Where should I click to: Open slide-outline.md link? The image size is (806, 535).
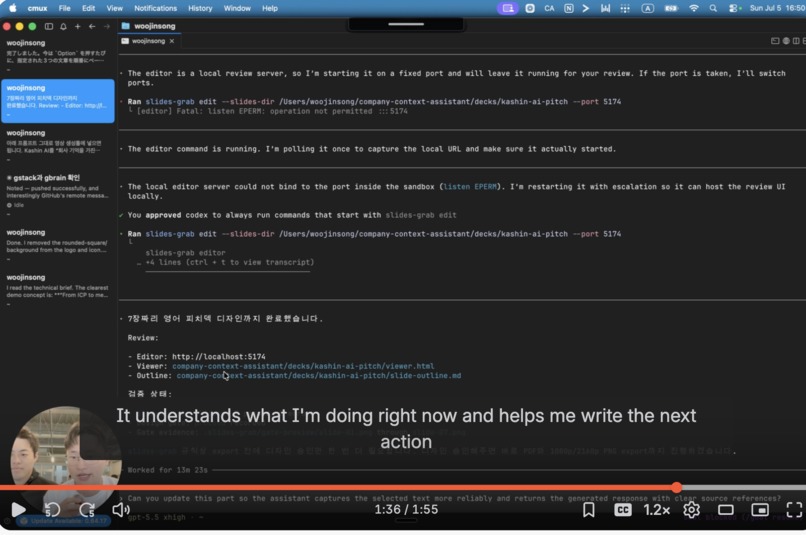319,376
